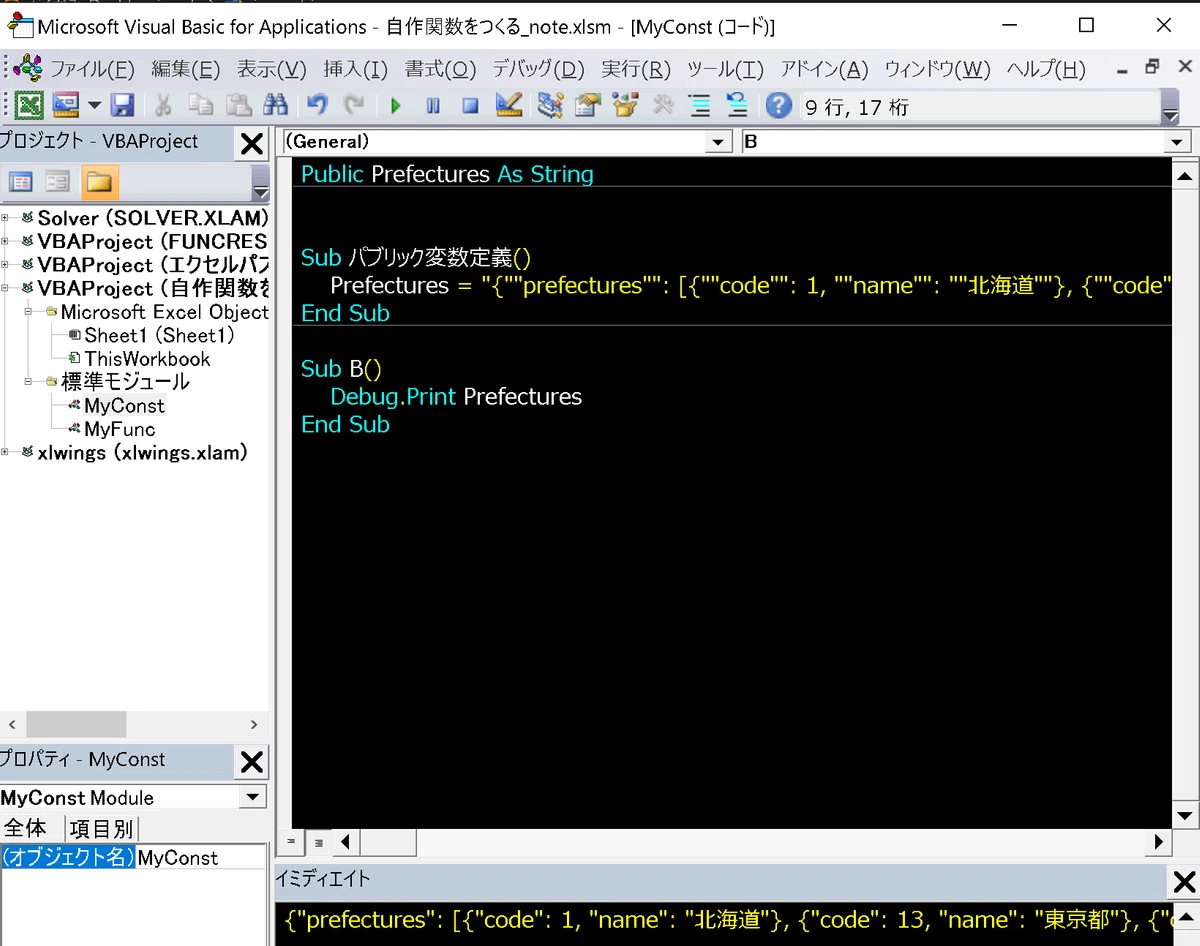Save the workbook with the floppy disk icon
Image resolution: width=1200 pixels, height=946 pixels.
[122, 105]
